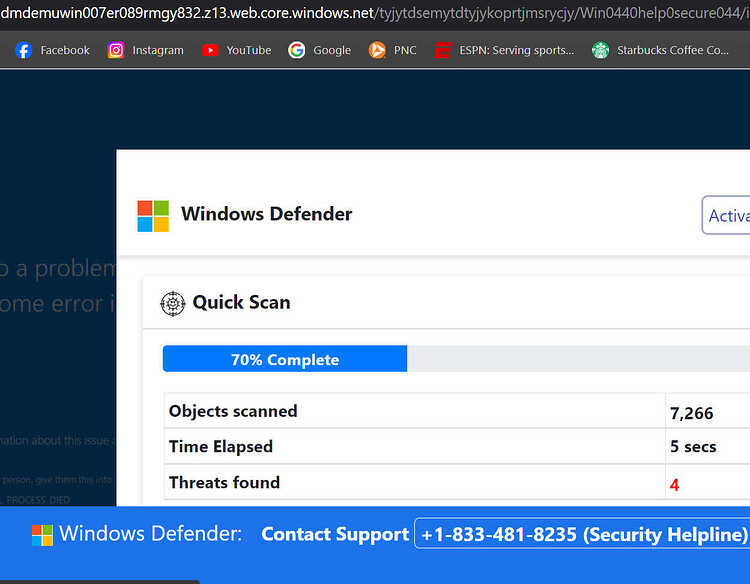Click the Windows logo beside Windows Defender title

click(x=153, y=216)
